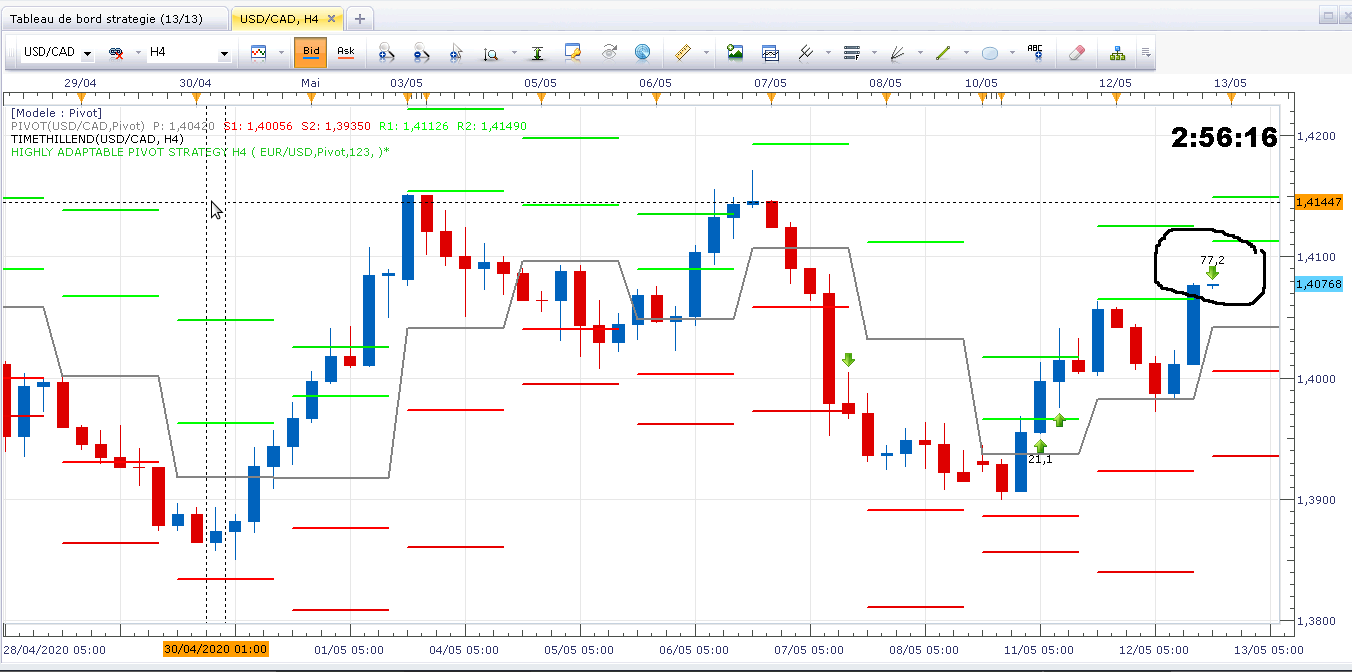Expand the ellipse shape dropdown arrow
This screenshot has width=1352, height=672.
pos(1010,53)
